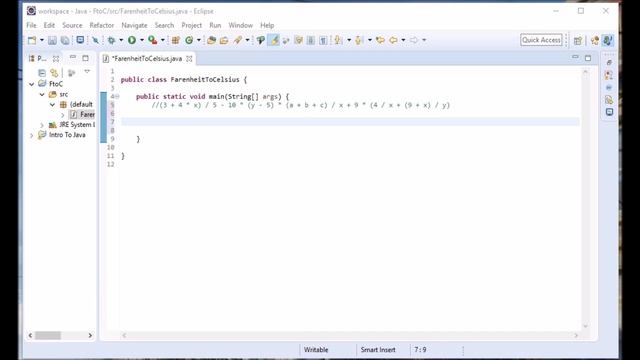Open the Window menu

[240, 25]
